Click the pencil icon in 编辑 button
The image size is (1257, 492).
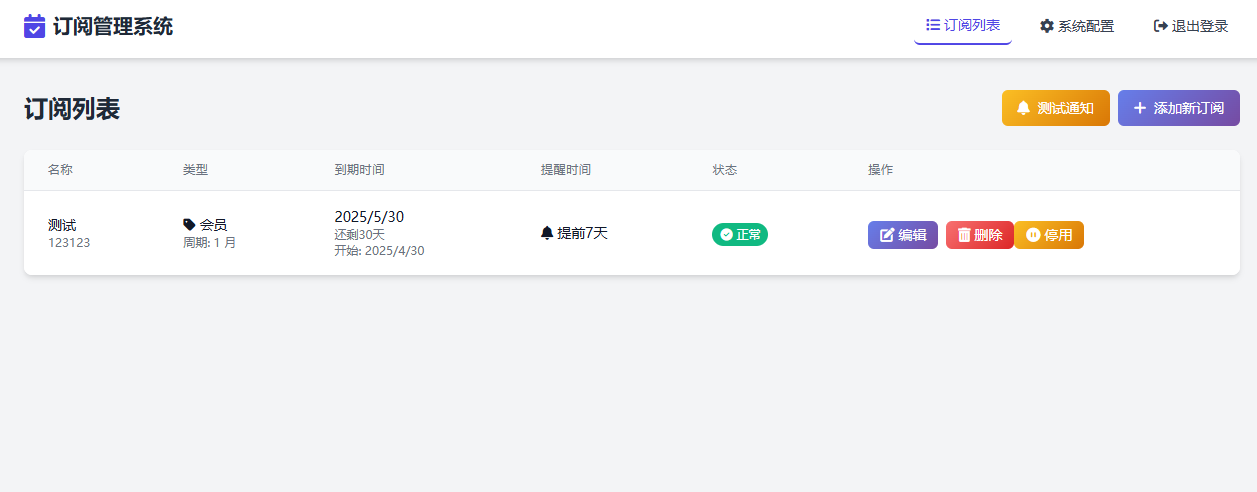pos(886,235)
